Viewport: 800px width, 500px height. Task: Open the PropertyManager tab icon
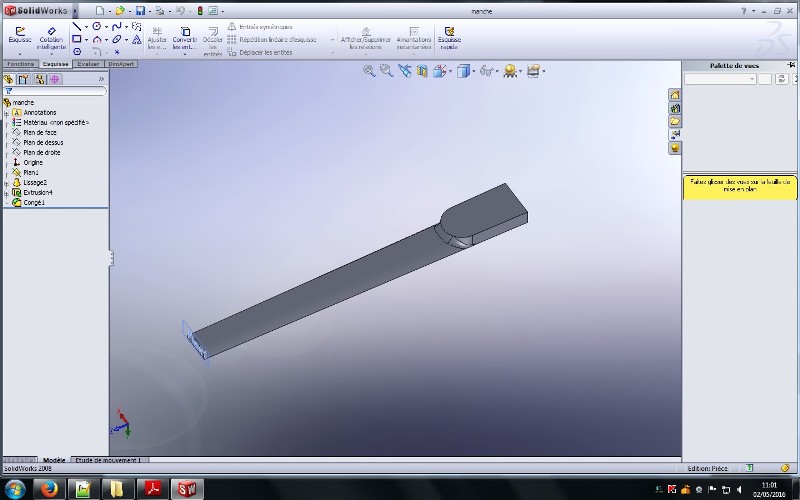(23, 79)
